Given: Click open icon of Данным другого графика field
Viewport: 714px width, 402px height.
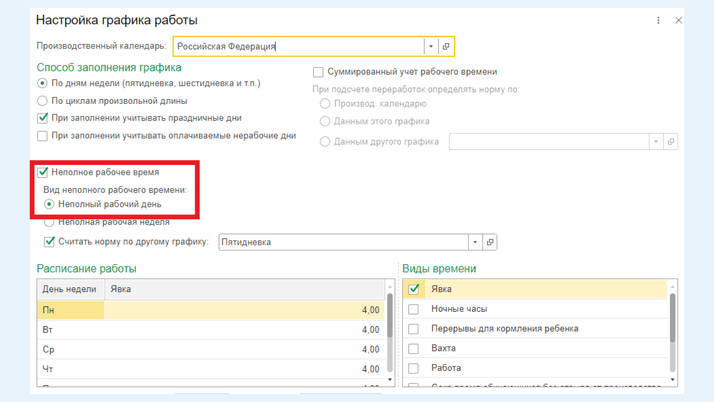Looking at the screenshot, I should pyautogui.click(x=671, y=142).
